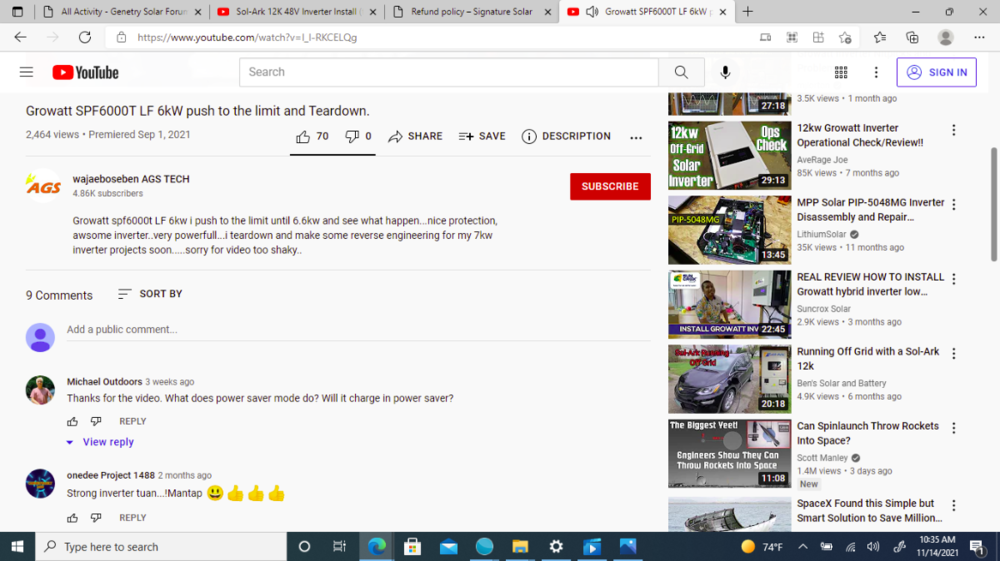
Task: Open onedee Project 1488 profile avatar
Action: (40, 483)
